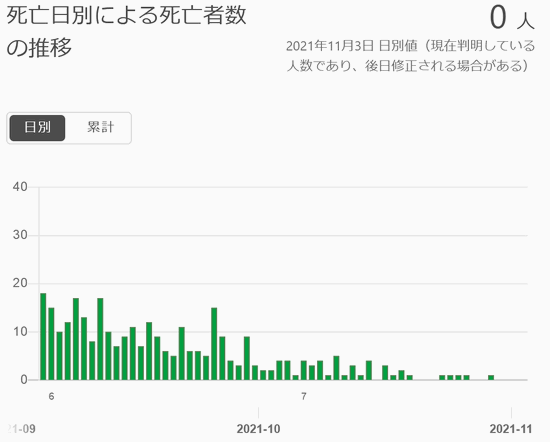The width and height of the screenshot is (550, 442).
Task: Click the second green bar from the left
Action: coord(51,344)
